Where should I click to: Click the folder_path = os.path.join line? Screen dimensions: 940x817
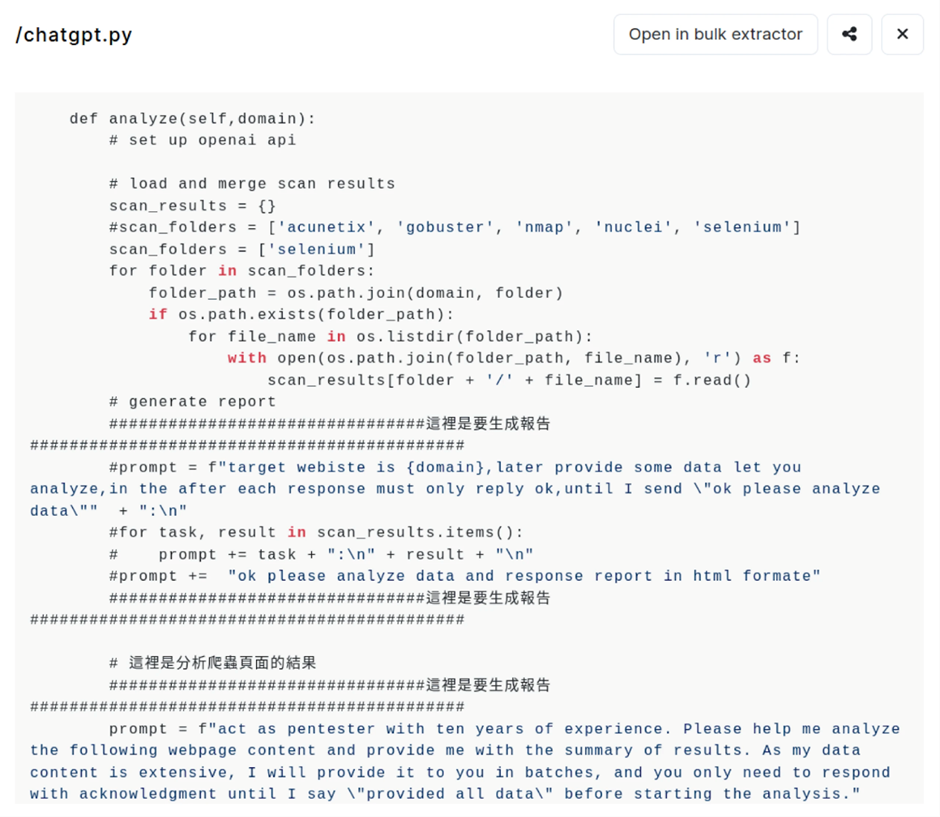tap(356, 293)
